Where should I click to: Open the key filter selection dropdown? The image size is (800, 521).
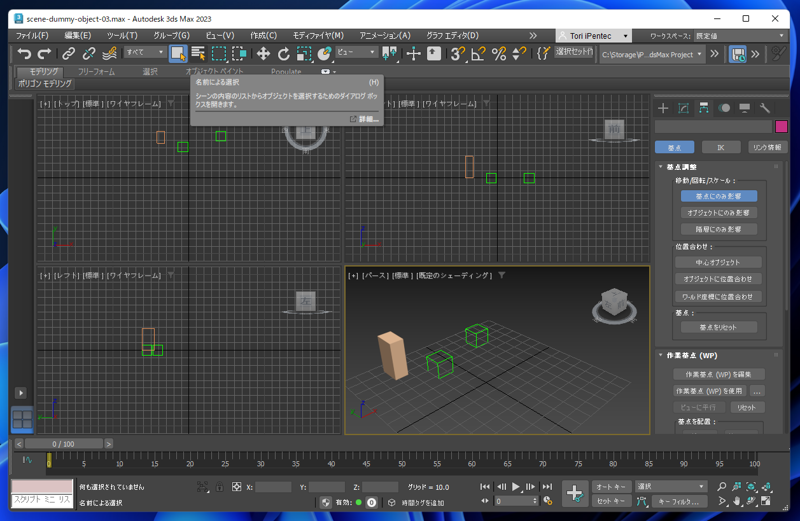point(670,486)
